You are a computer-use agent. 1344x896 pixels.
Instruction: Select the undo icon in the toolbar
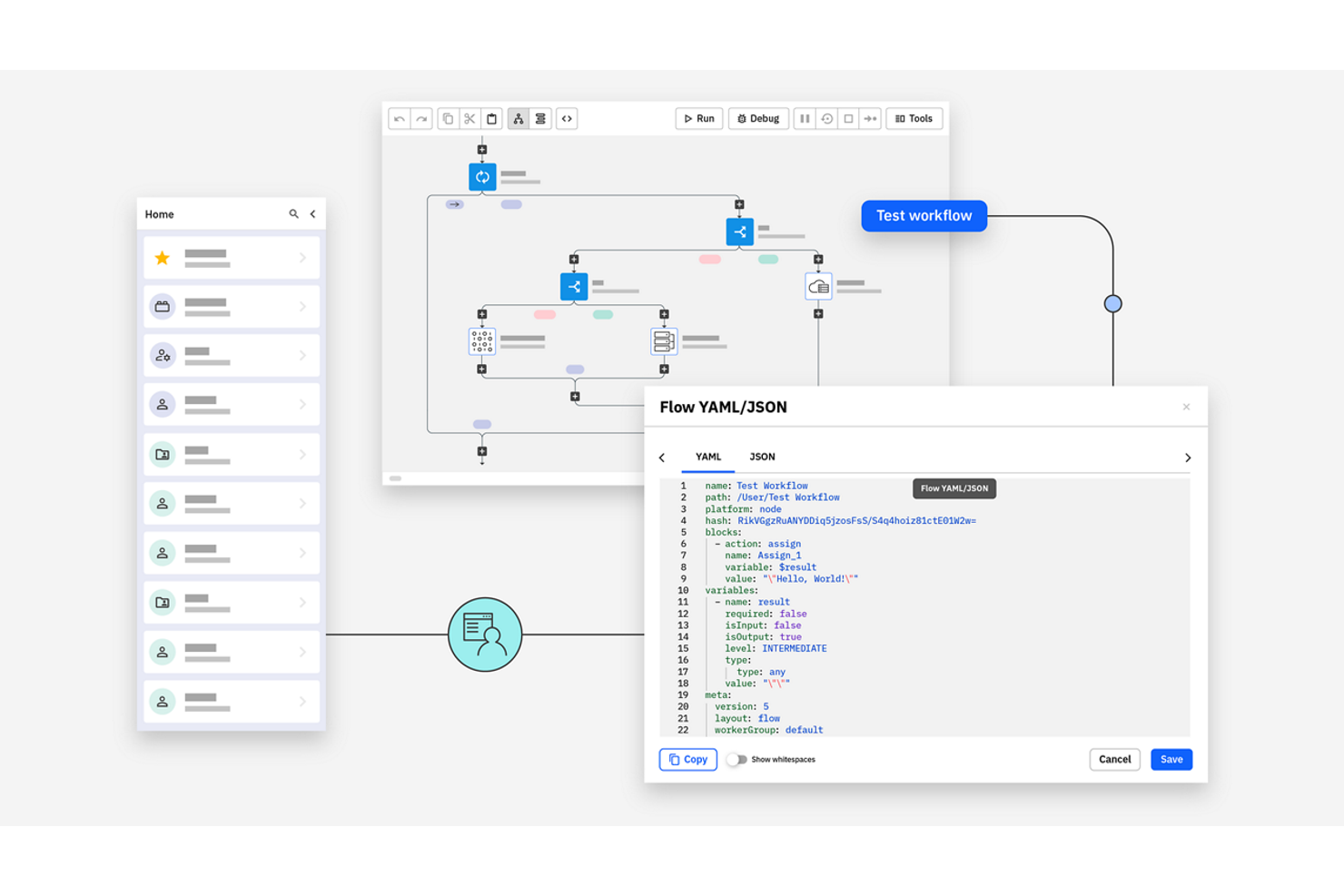pos(400,118)
